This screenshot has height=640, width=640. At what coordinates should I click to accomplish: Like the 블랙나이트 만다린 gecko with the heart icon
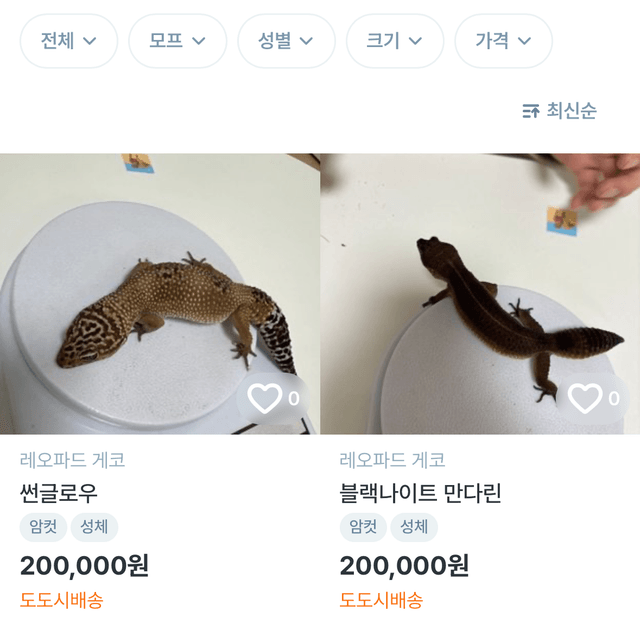[x=585, y=399]
